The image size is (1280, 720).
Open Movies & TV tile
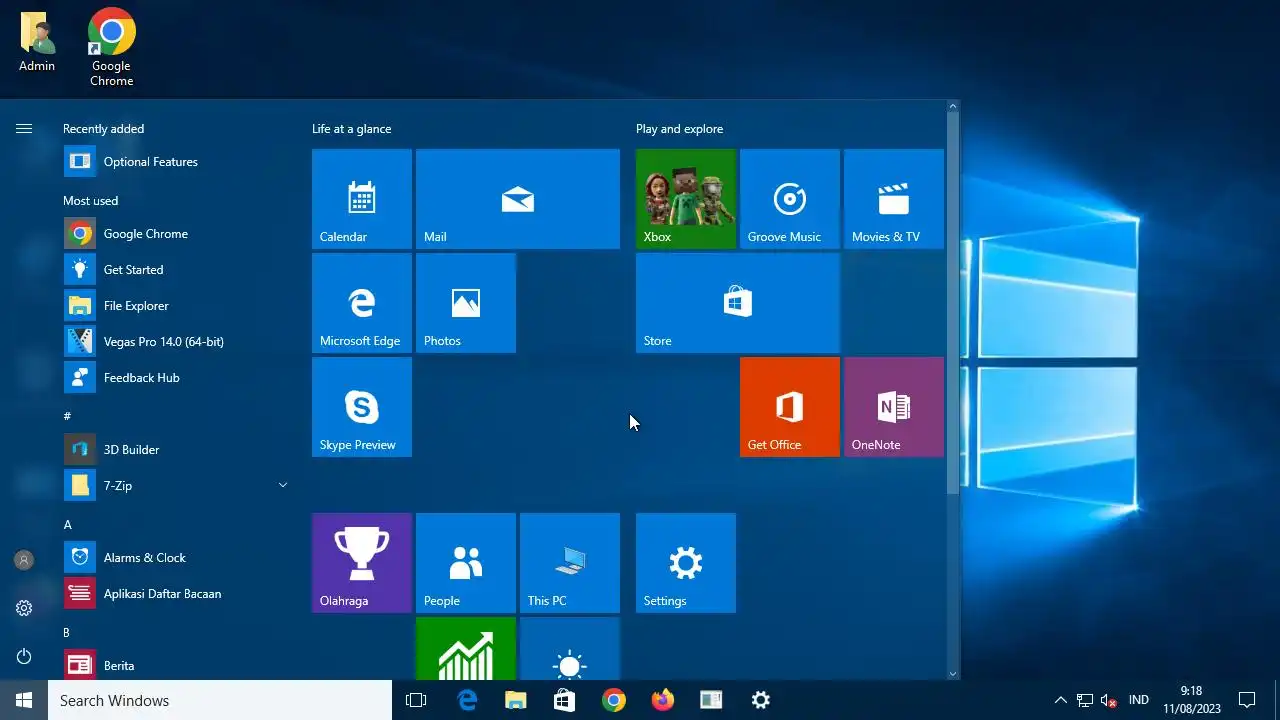click(894, 199)
